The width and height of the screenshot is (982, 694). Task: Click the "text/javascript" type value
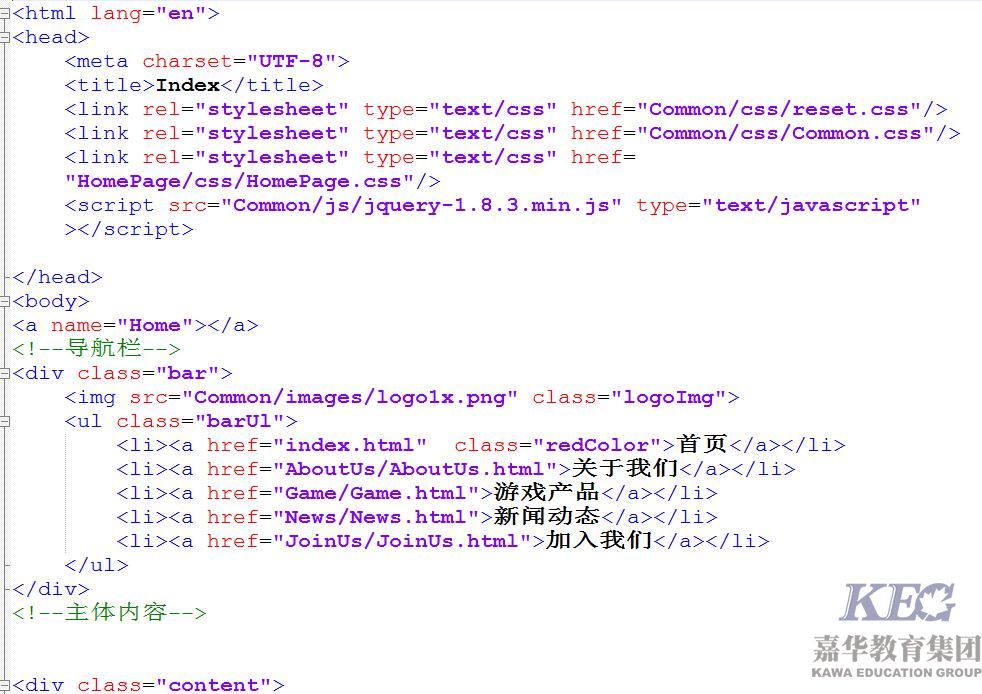(x=811, y=205)
